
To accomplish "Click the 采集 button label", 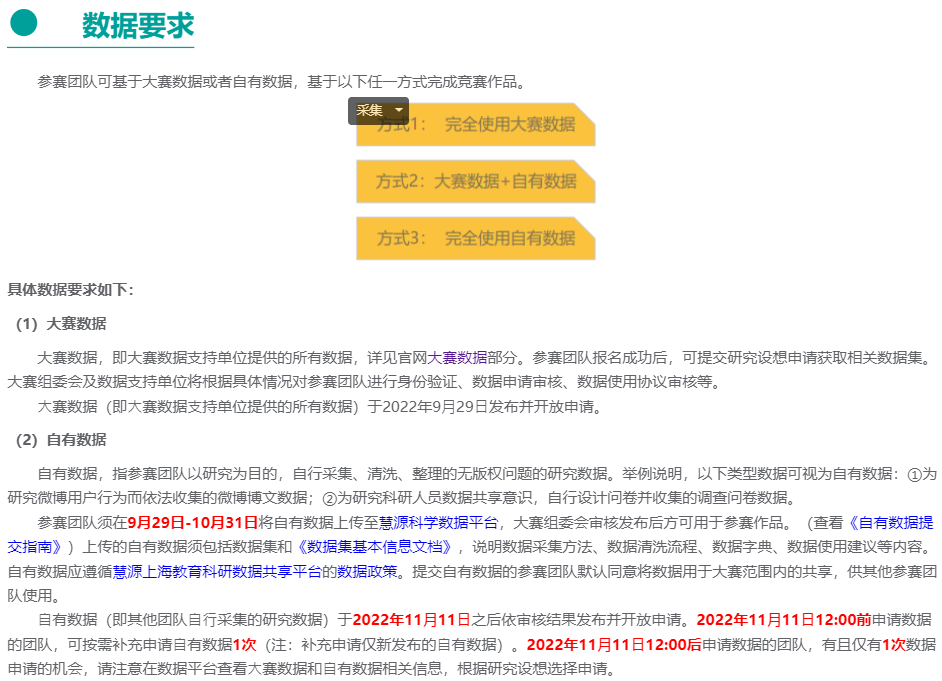I will (x=370, y=111).
